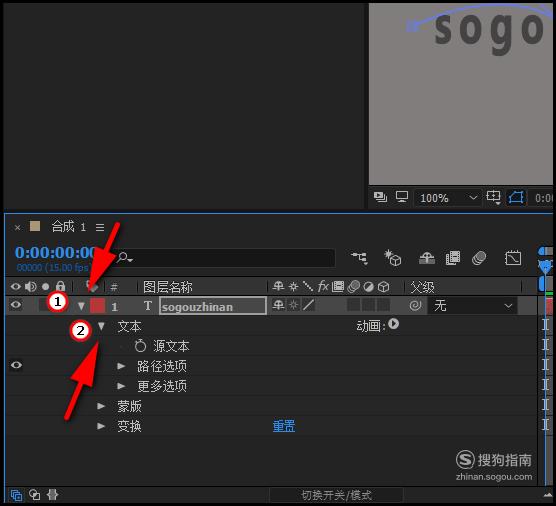Click the 00000 (15.00 fps) frame readout
Viewport: 556px width, 506px height.
pos(53,267)
